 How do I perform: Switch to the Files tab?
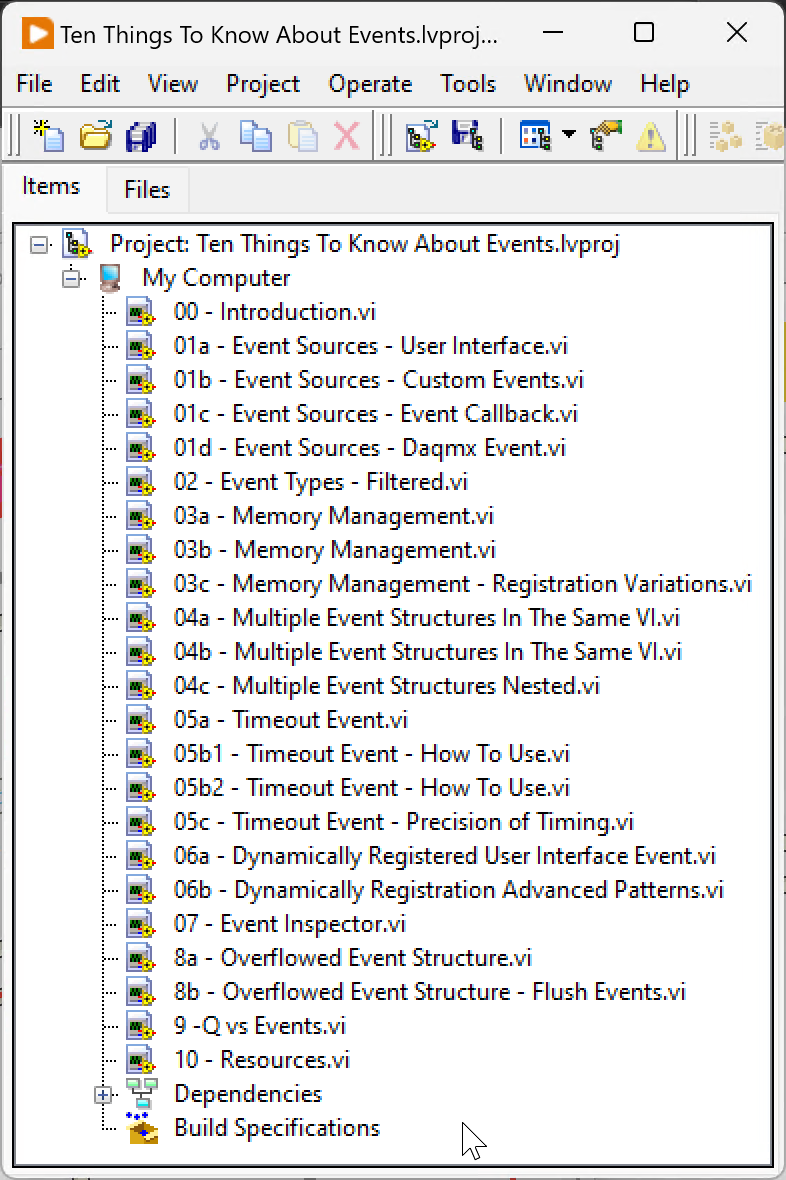pos(147,190)
